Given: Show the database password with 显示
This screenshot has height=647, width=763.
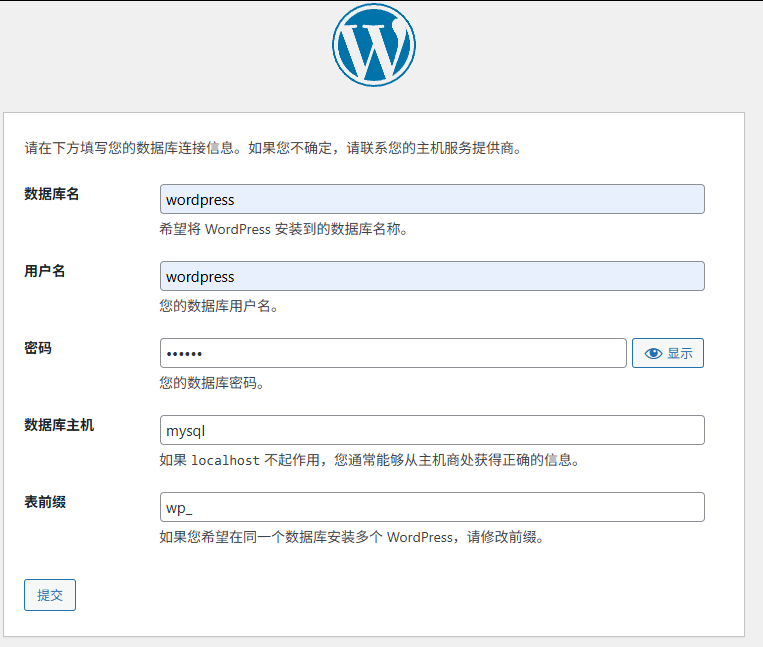Looking at the screenshot, I should point(668,353).
